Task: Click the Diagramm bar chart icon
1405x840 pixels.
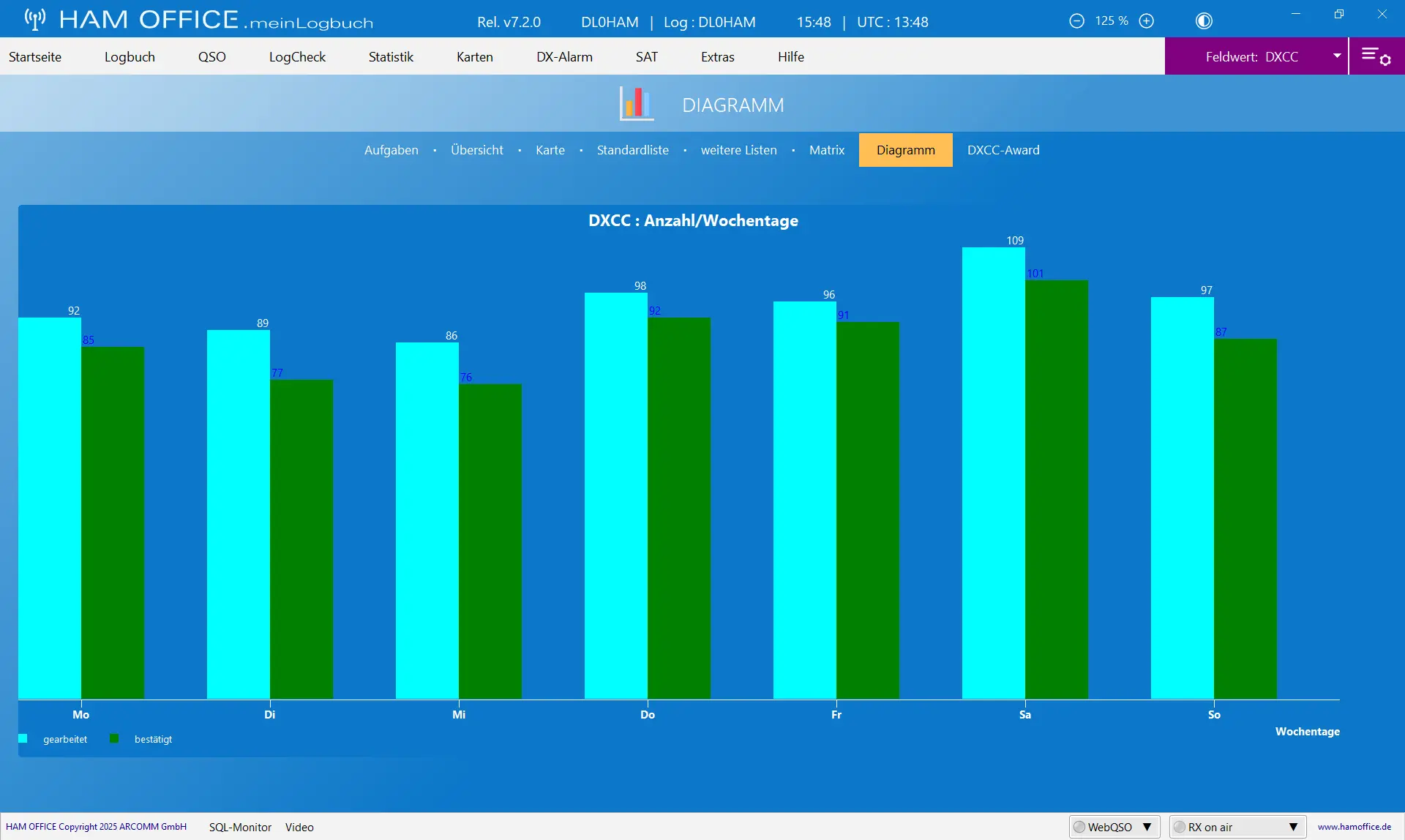Action: click(636, 103)
